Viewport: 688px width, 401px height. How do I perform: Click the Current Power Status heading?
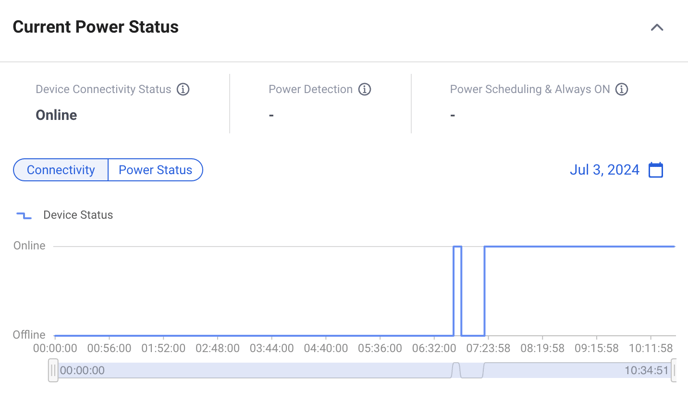point(96,27)
